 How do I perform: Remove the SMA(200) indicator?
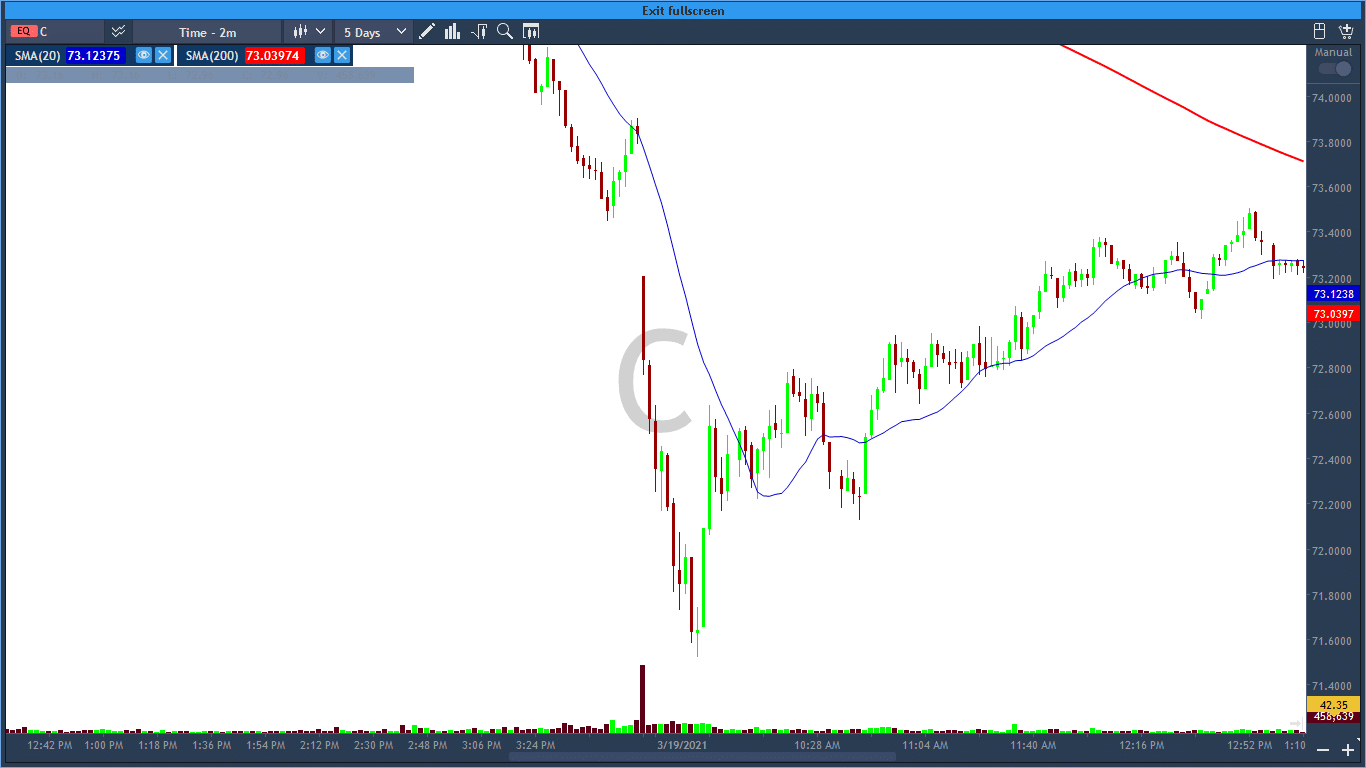[x=342, y=55]
